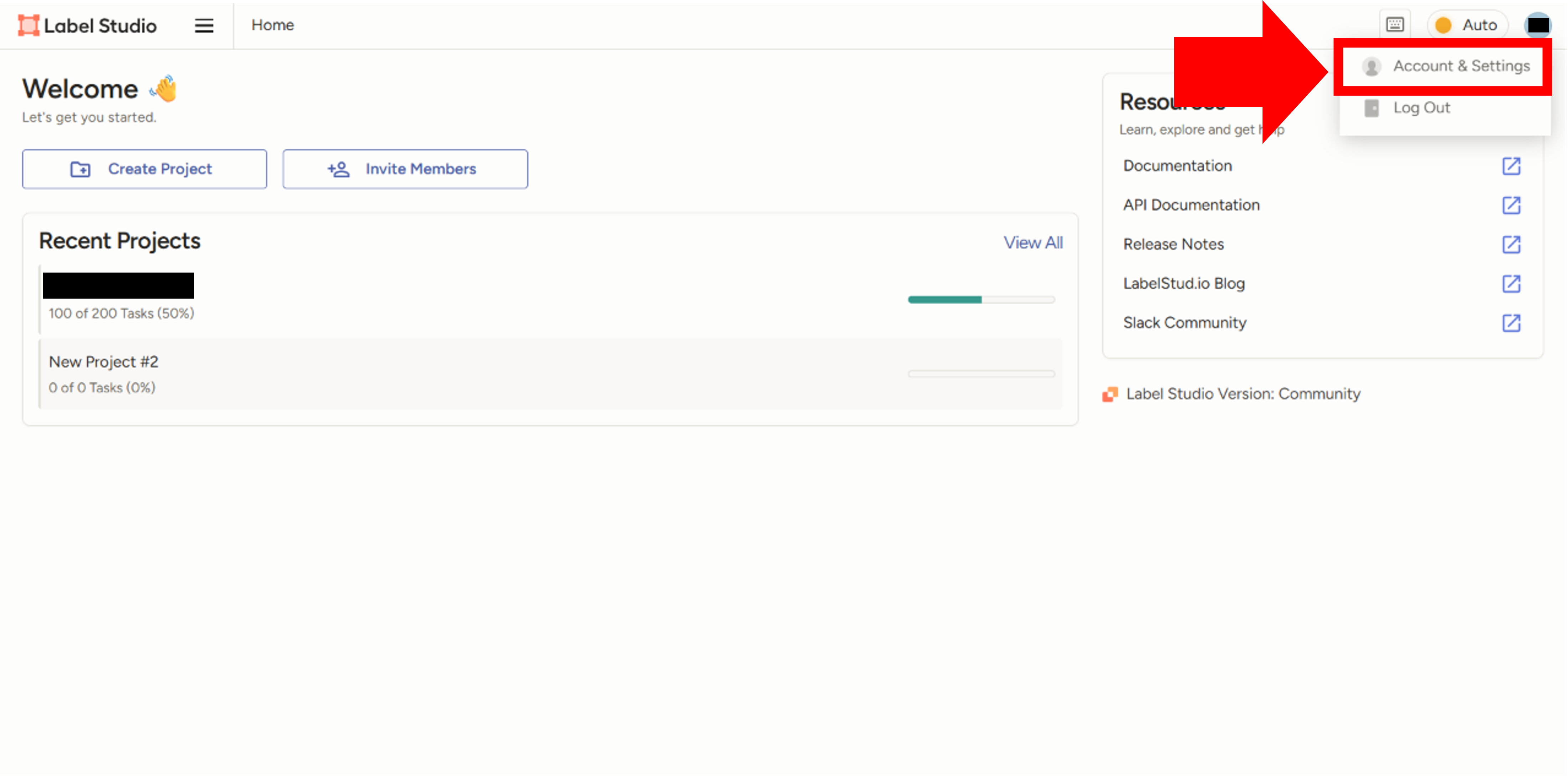Click progress bar of the 50% project
1568x777 pixels.
980,300
